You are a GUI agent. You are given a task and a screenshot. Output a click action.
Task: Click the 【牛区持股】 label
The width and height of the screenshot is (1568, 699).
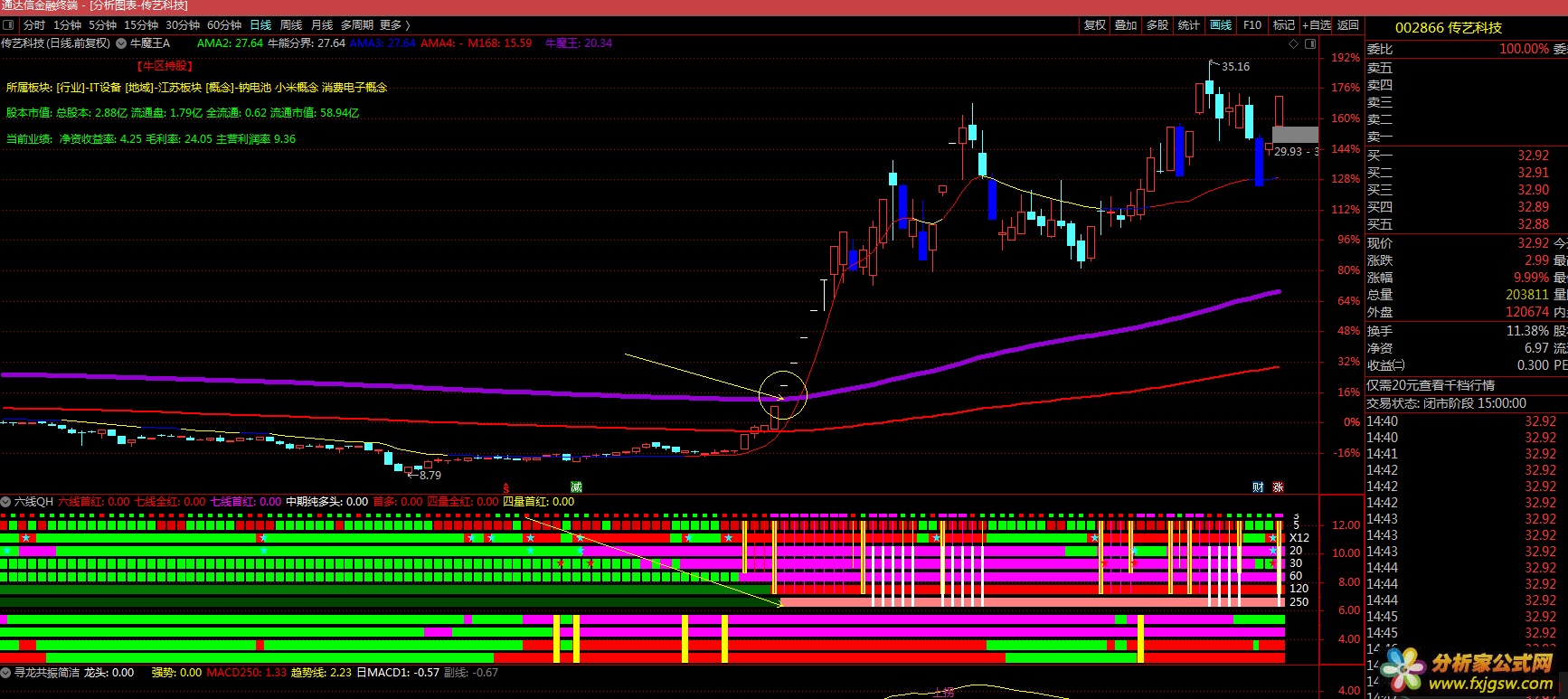(x=165, y=65)
